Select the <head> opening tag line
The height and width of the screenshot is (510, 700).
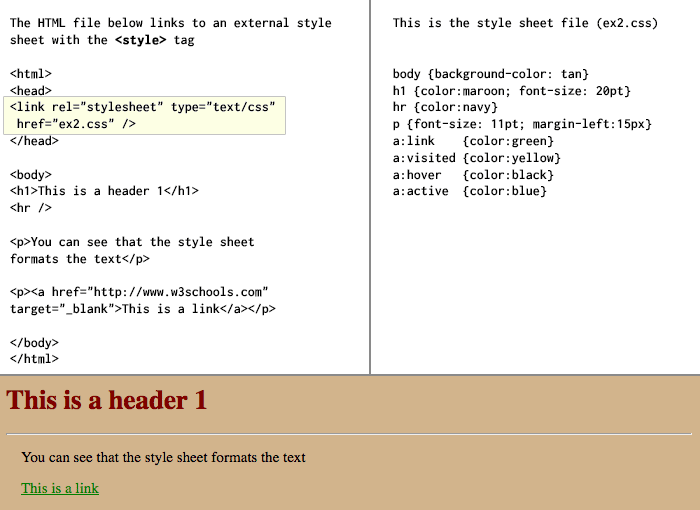coord(31,91)
